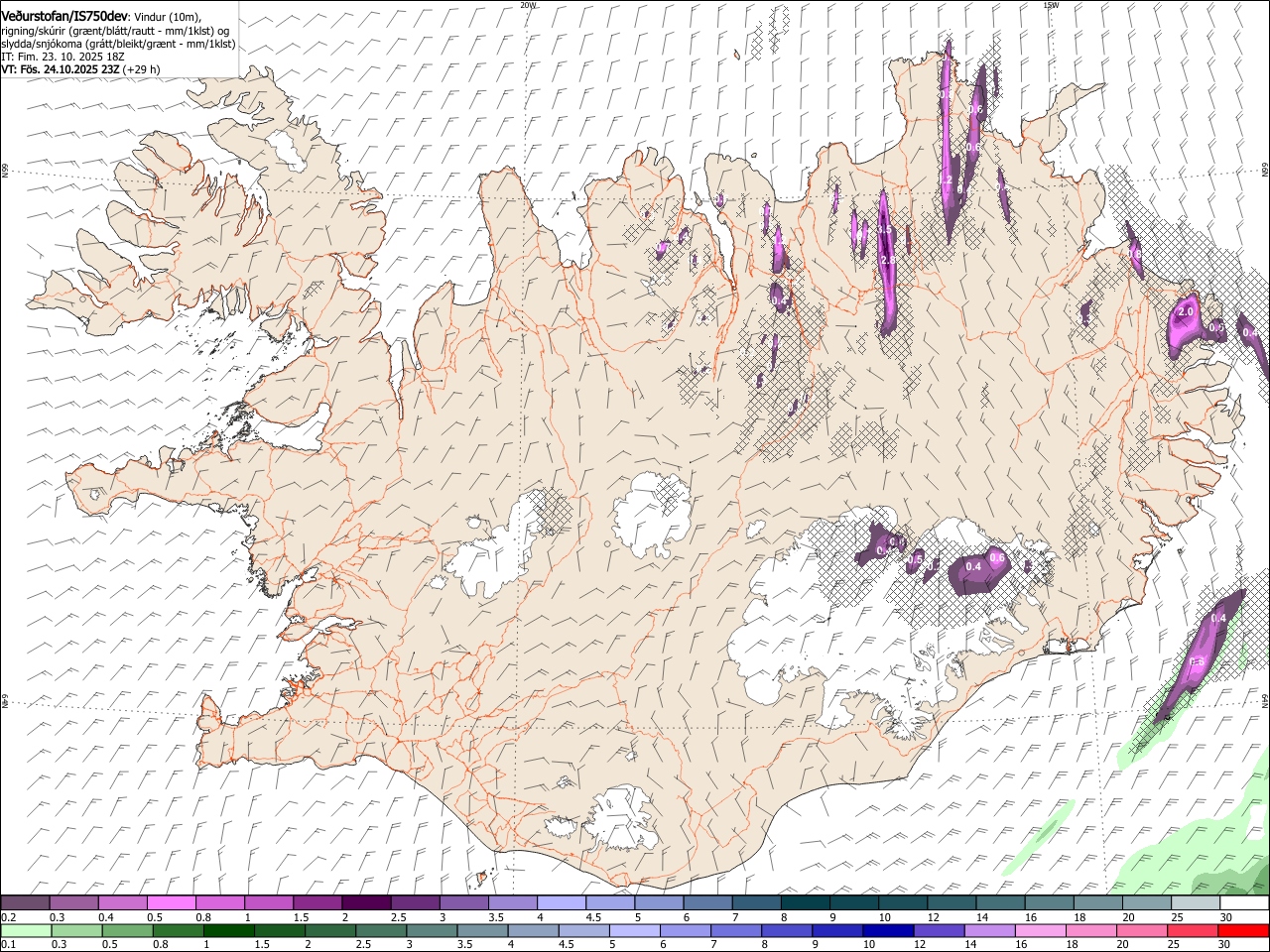Pick the darkest purple 2–2.5 snow legend swatch
This screenshot has height=952, width=1270.
point(365,903)
